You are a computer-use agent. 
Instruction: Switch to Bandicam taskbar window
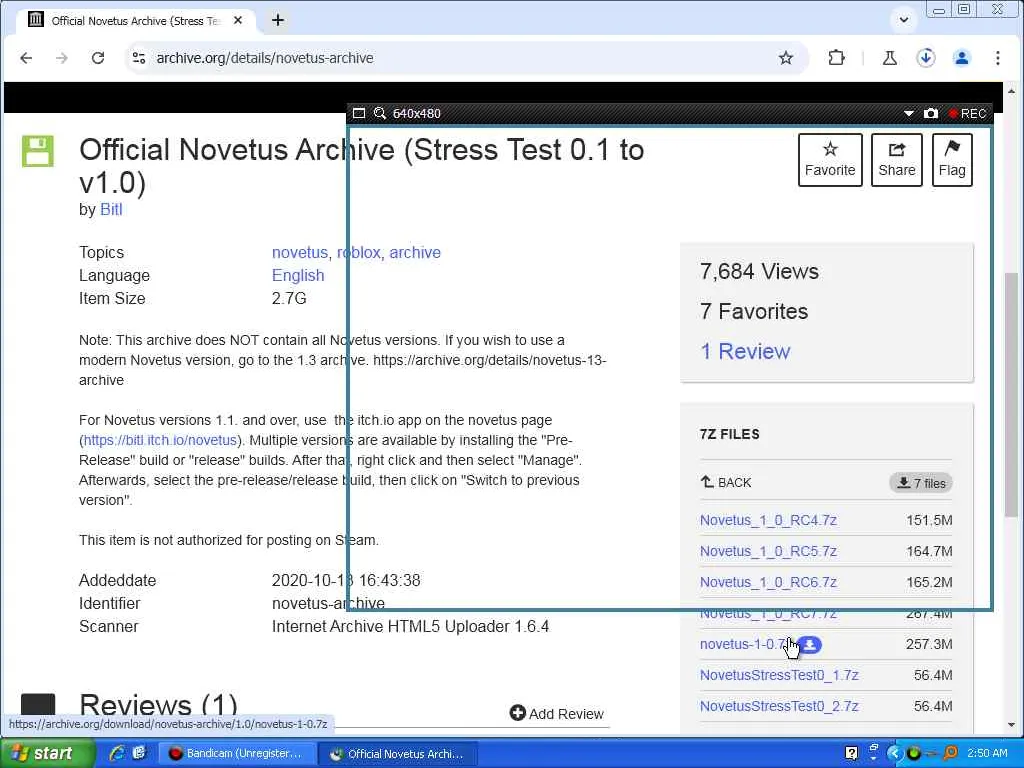pyautogui.click(x=237, y=754)
